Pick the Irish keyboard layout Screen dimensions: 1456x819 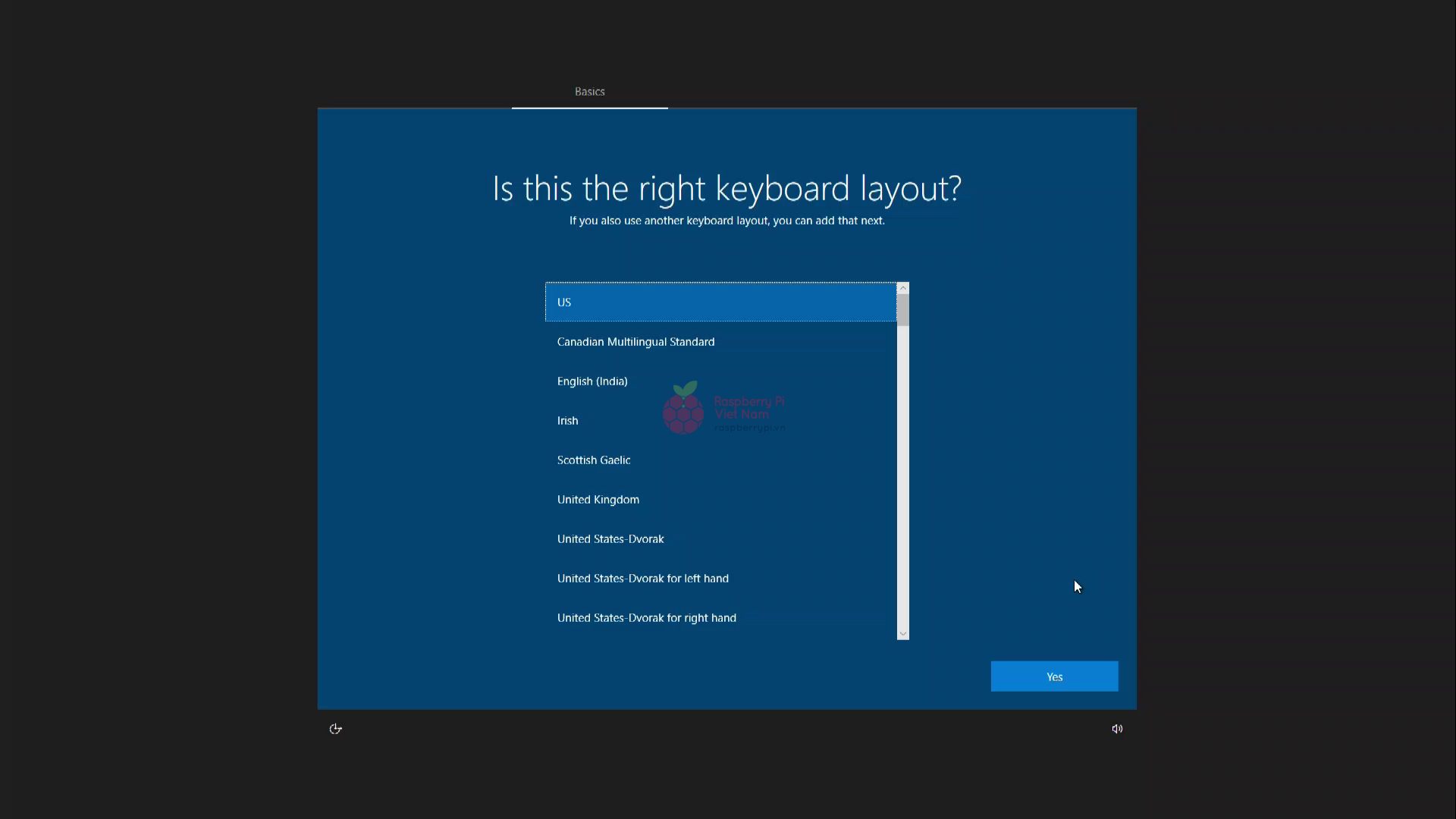[567, 421]
